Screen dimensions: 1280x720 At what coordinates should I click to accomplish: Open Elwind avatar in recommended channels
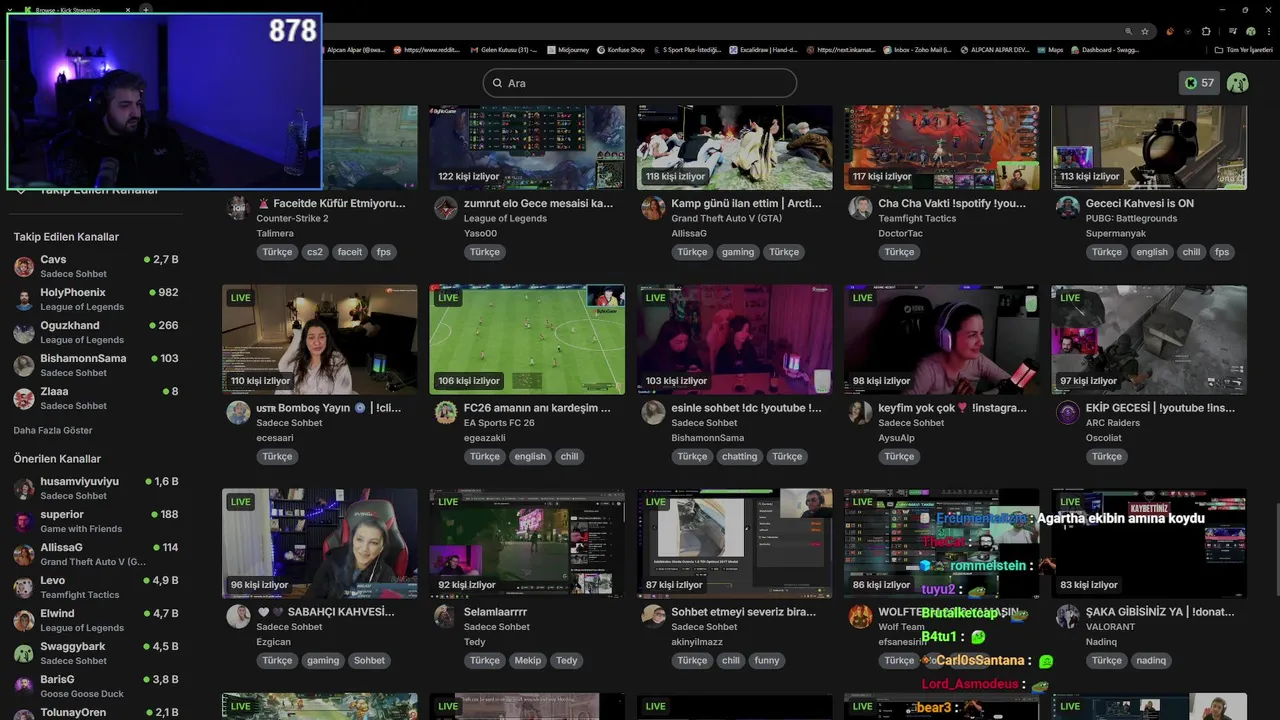(24, 621)
